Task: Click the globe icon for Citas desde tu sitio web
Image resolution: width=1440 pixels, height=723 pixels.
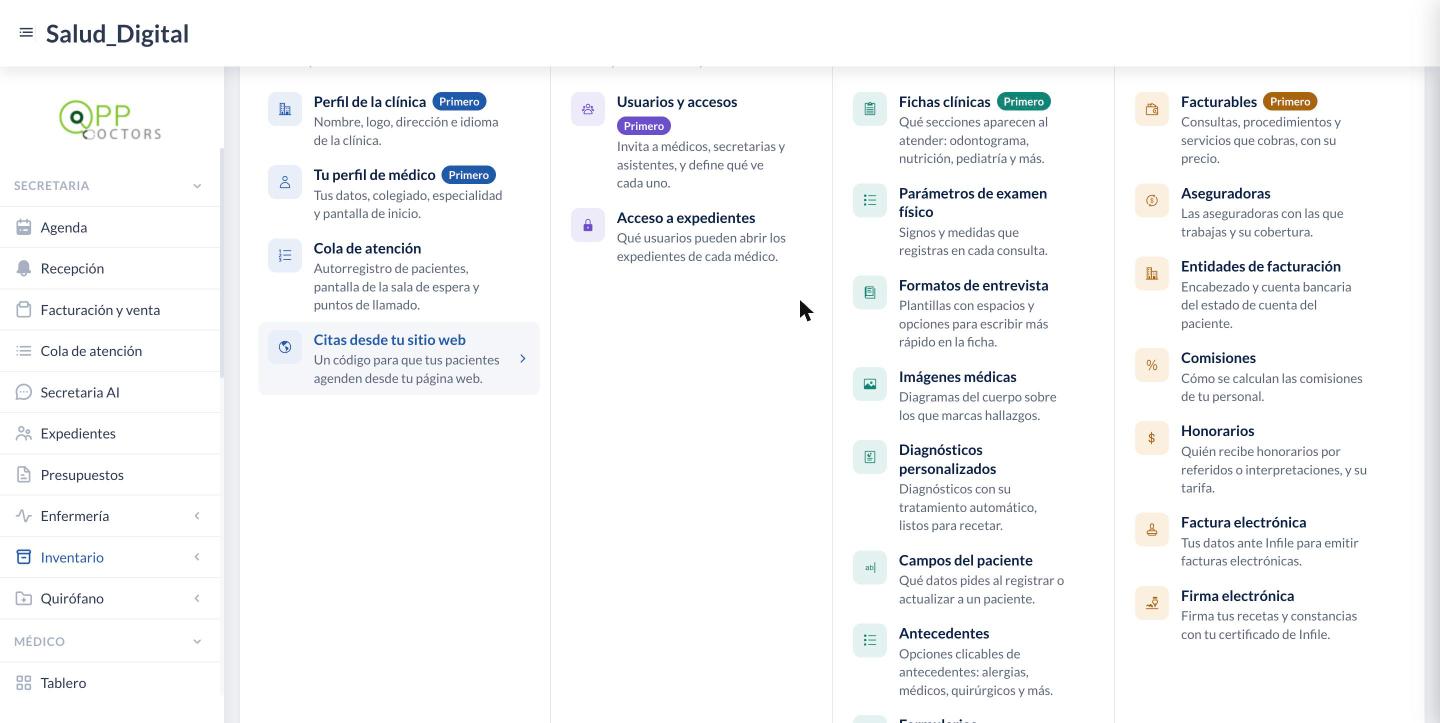Action: pyautogui.click(x=285, y=347)
